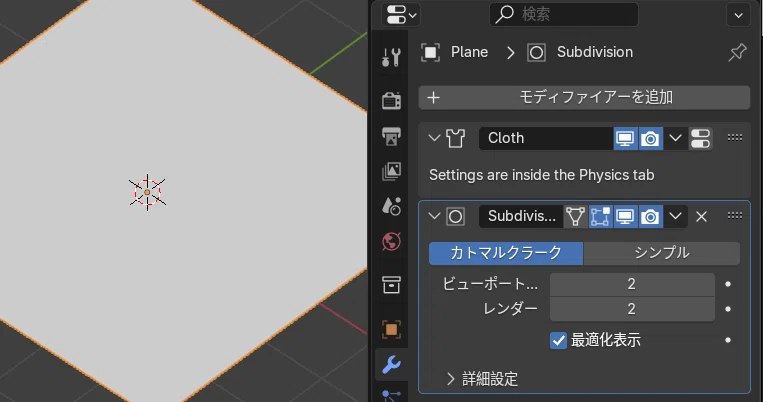Select カトマルクラーク subdivision type
This screenshot has width=763, height=402.
coord(506,253)
